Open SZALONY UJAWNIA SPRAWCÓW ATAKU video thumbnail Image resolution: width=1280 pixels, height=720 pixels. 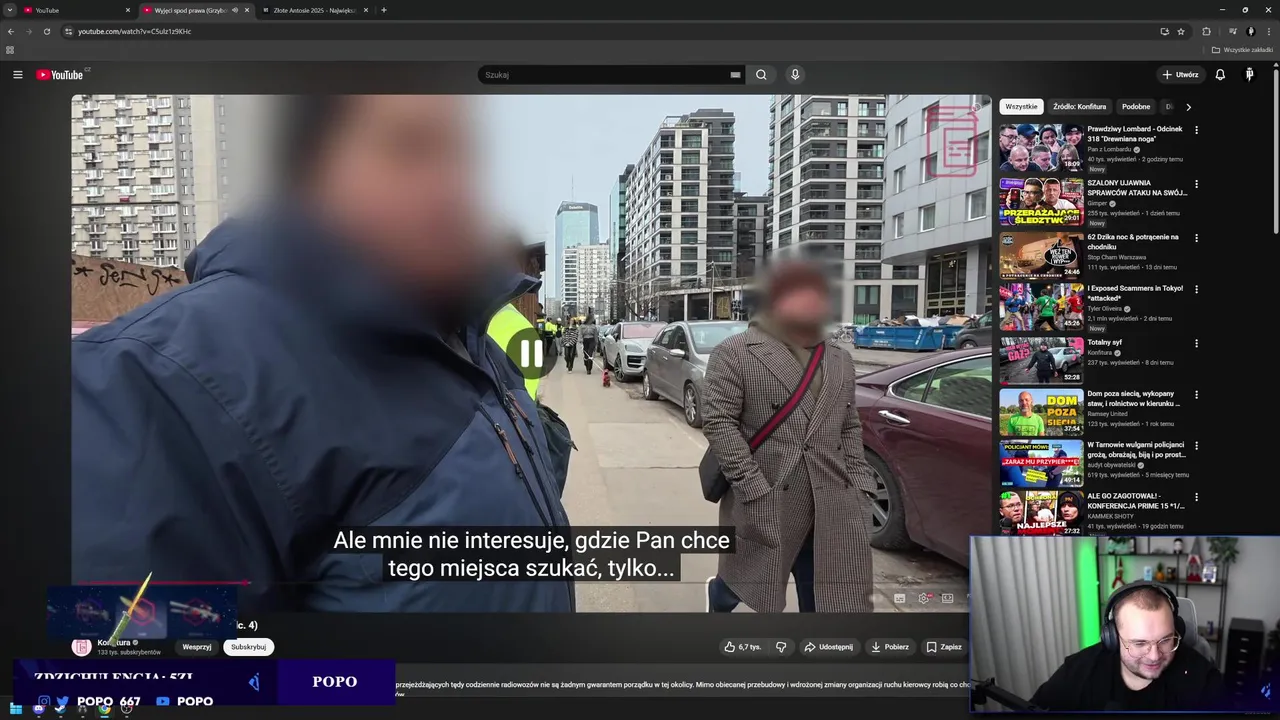point(1041,201)
